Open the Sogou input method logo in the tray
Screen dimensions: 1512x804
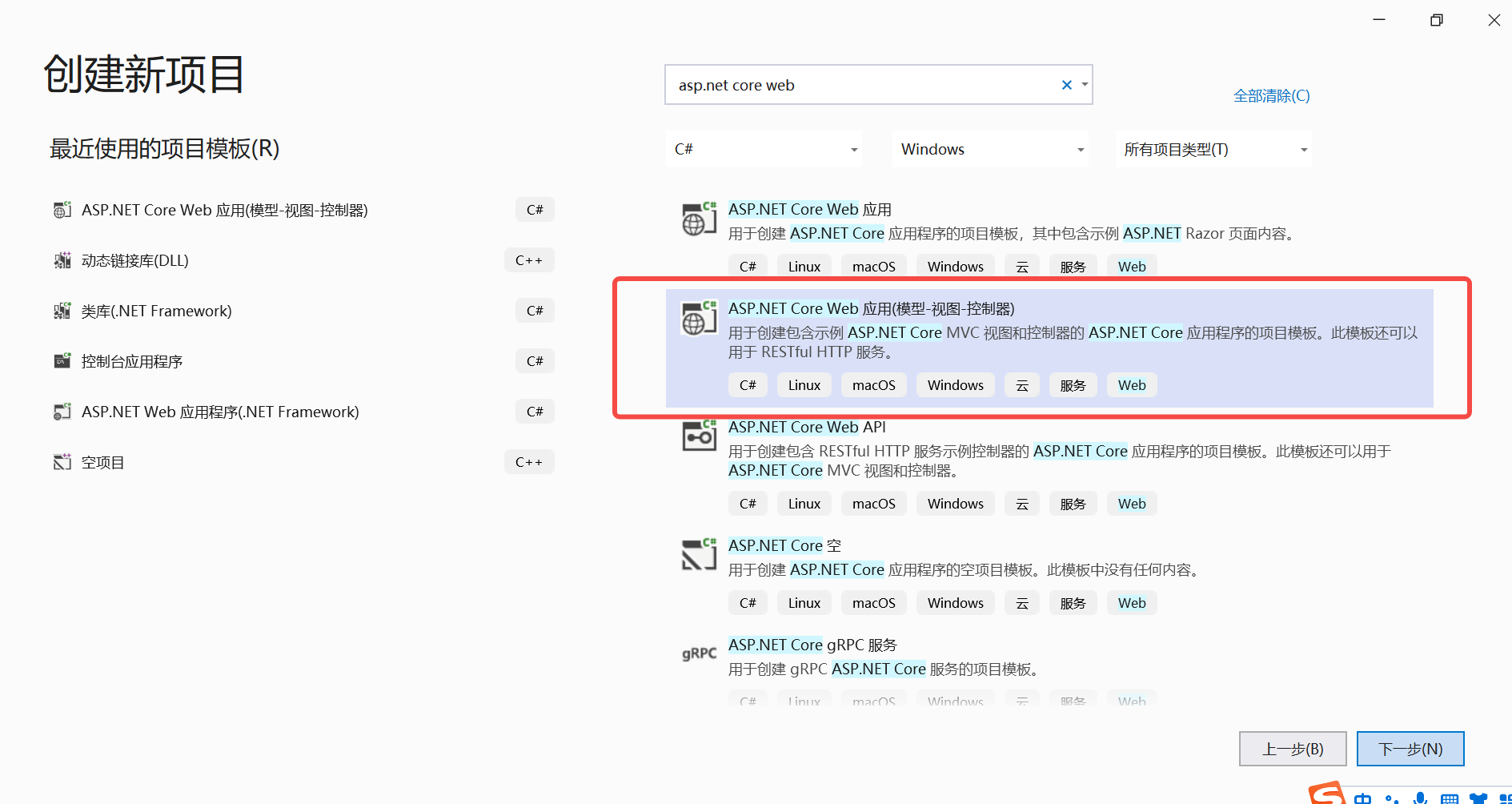coord(1327,793)
